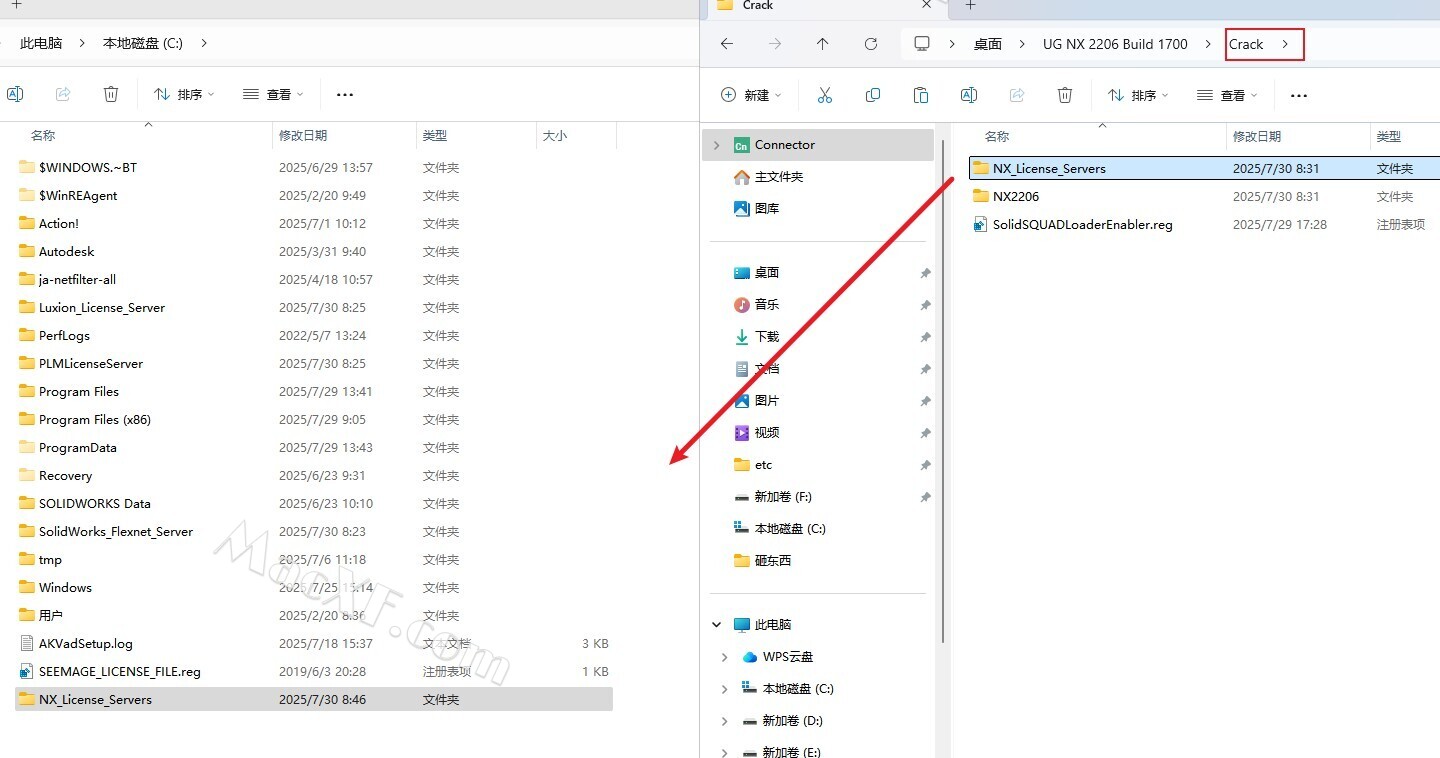The height and width of the screenshot is (758, 1440).
Task: Select NX_License_Servers folder in the Crack window
Action: click(1204, 169)
